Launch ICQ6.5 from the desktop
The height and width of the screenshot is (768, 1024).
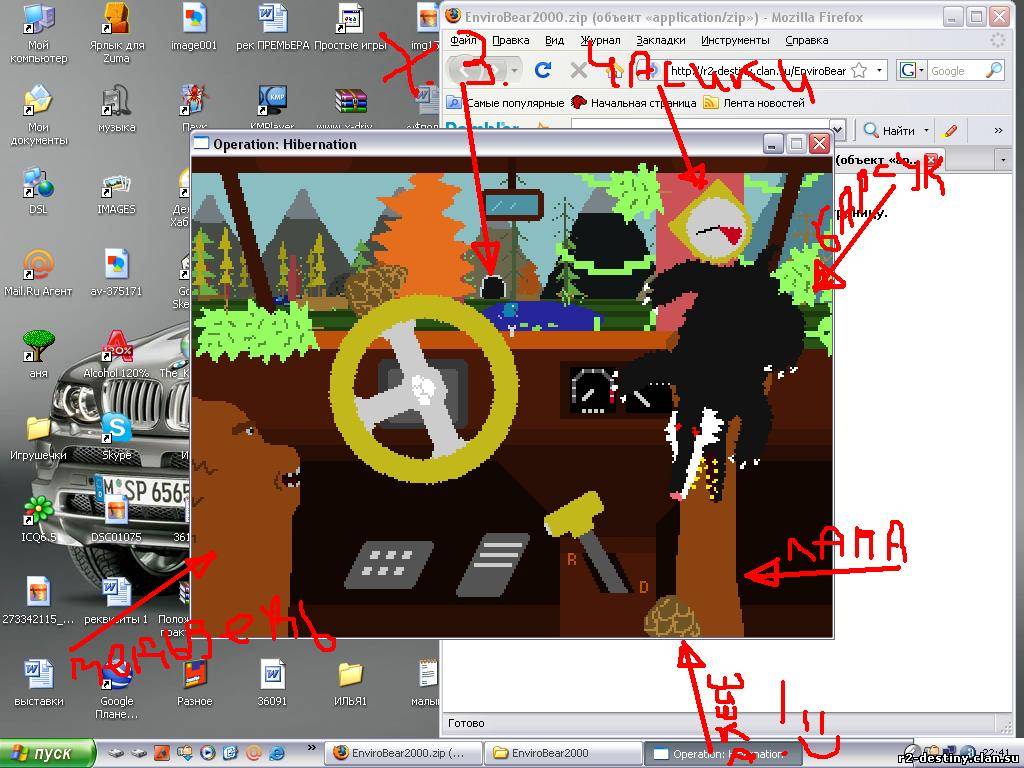(x=38, y=520)
